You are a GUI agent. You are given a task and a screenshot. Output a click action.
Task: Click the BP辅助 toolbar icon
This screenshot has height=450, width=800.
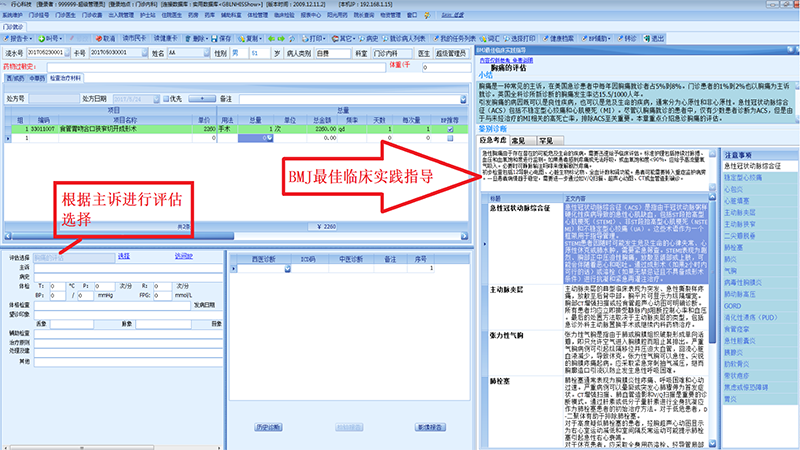(584, 39)
